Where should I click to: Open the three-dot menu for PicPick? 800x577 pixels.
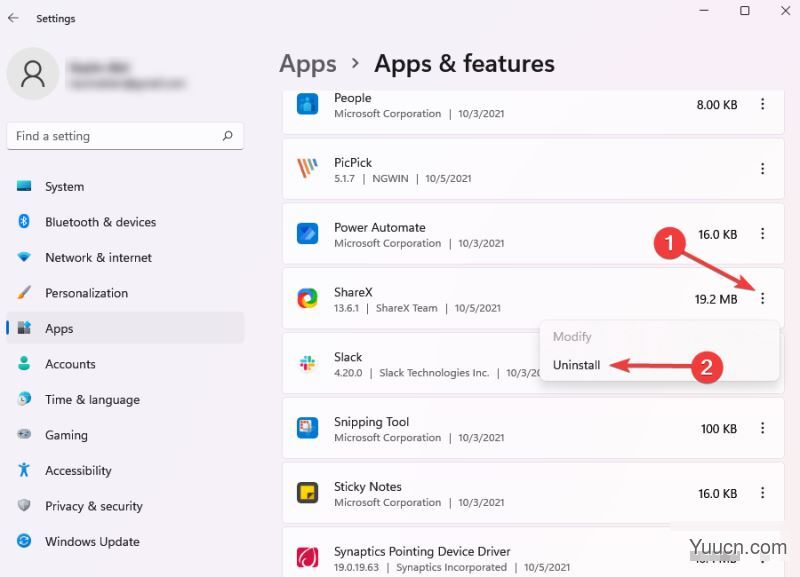[x=762, y=168]
